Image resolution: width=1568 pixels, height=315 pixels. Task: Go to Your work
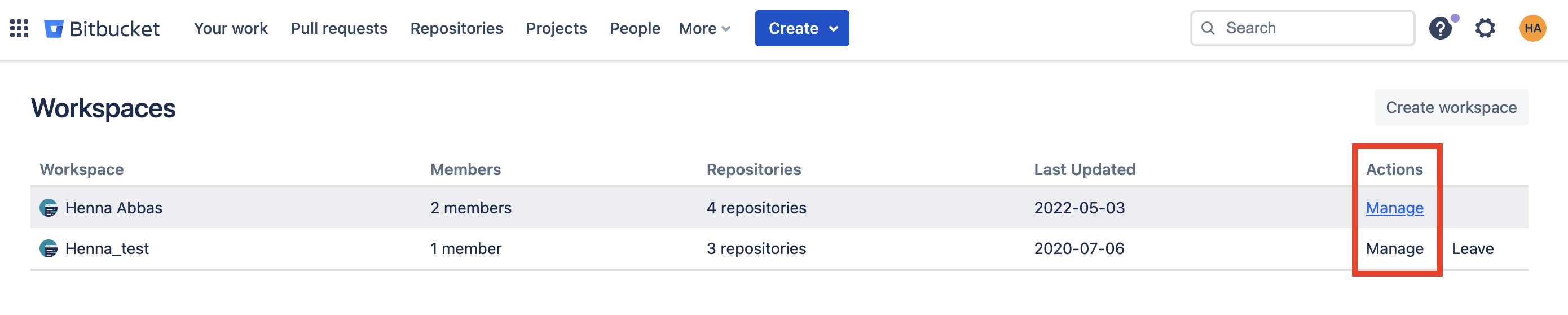pyautogui.click(x=231, y=28)
